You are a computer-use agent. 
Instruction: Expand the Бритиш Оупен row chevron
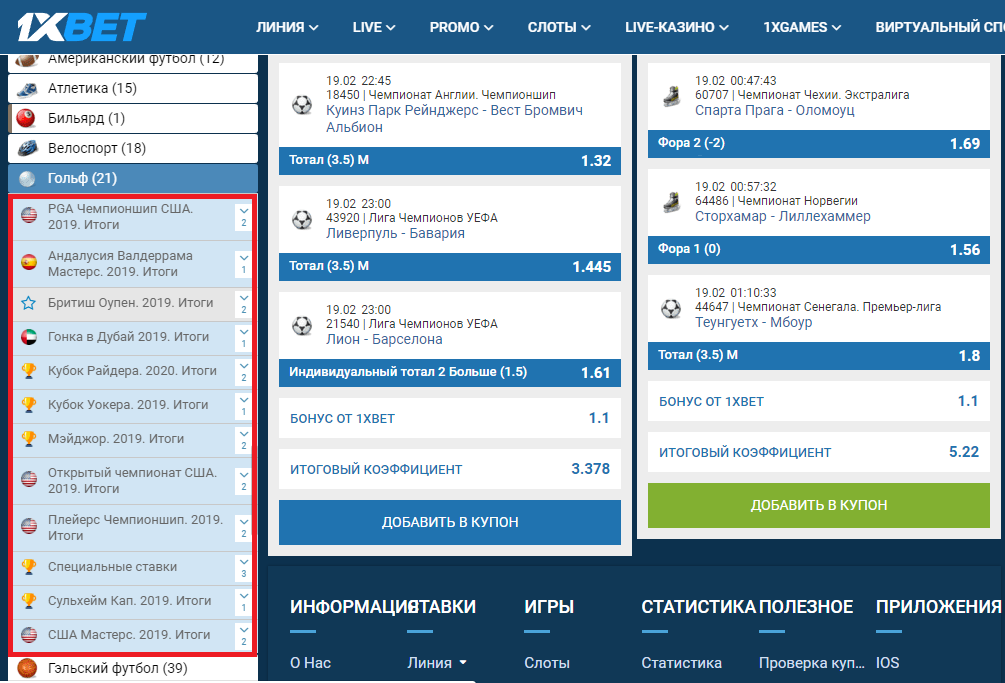[x=244, y=304]
